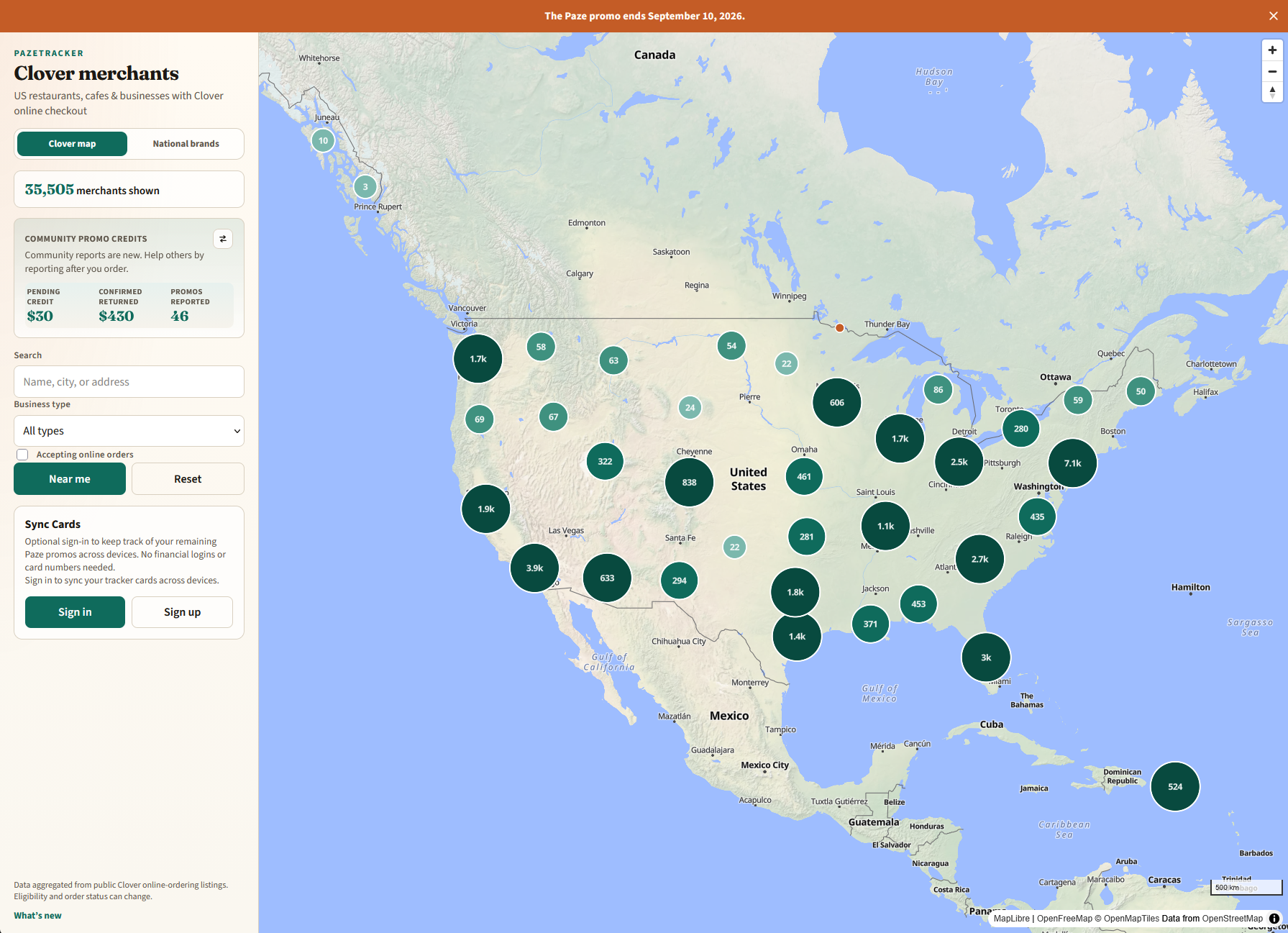Zoom out the map with minus button
Screen dimensions: 1288x933
click(1272, 71)
